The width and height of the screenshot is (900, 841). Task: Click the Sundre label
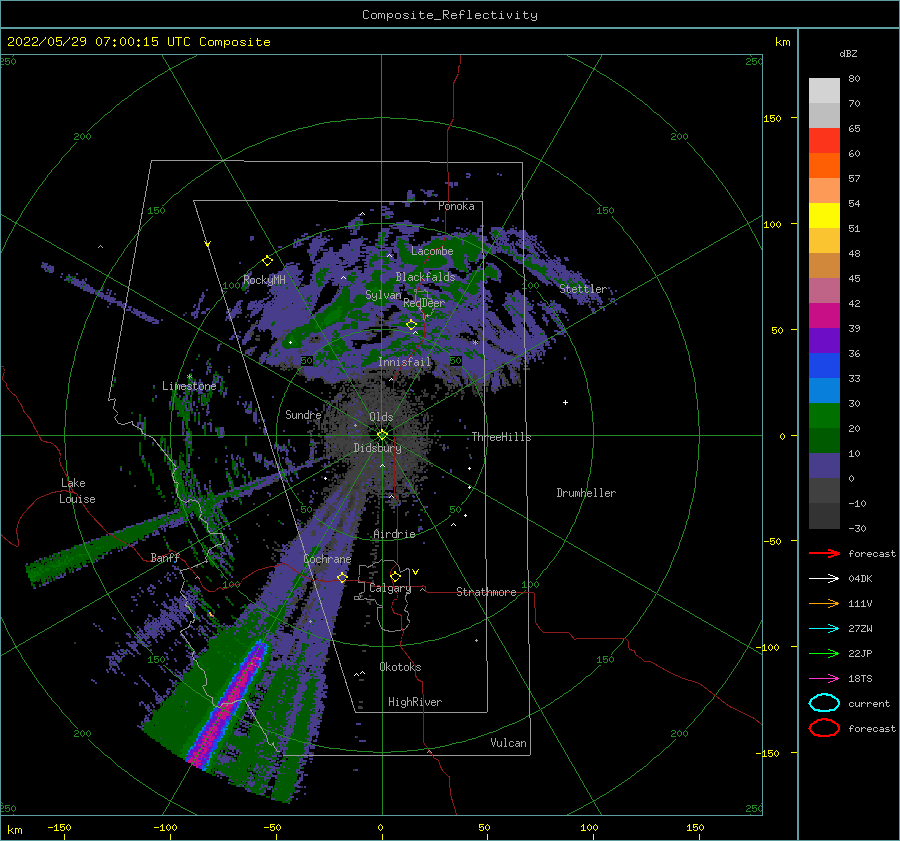tap(303, 414)
